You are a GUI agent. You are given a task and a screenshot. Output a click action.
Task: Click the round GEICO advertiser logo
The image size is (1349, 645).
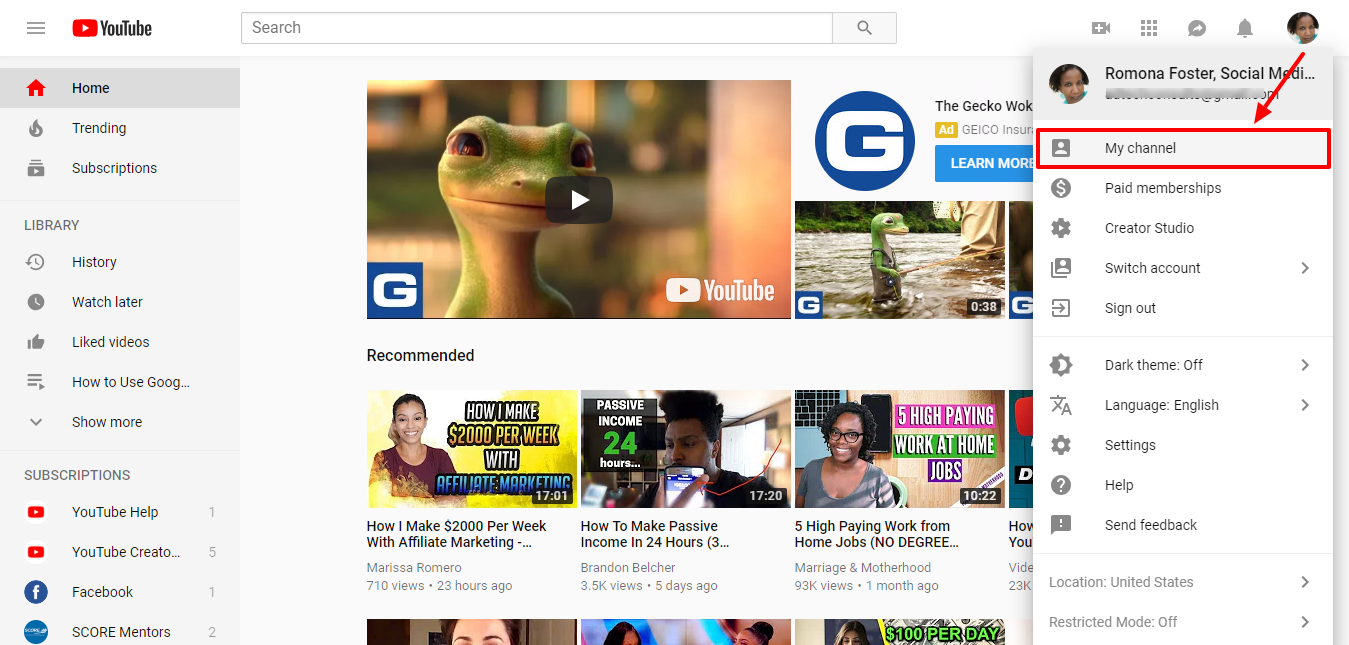point(865,141)
